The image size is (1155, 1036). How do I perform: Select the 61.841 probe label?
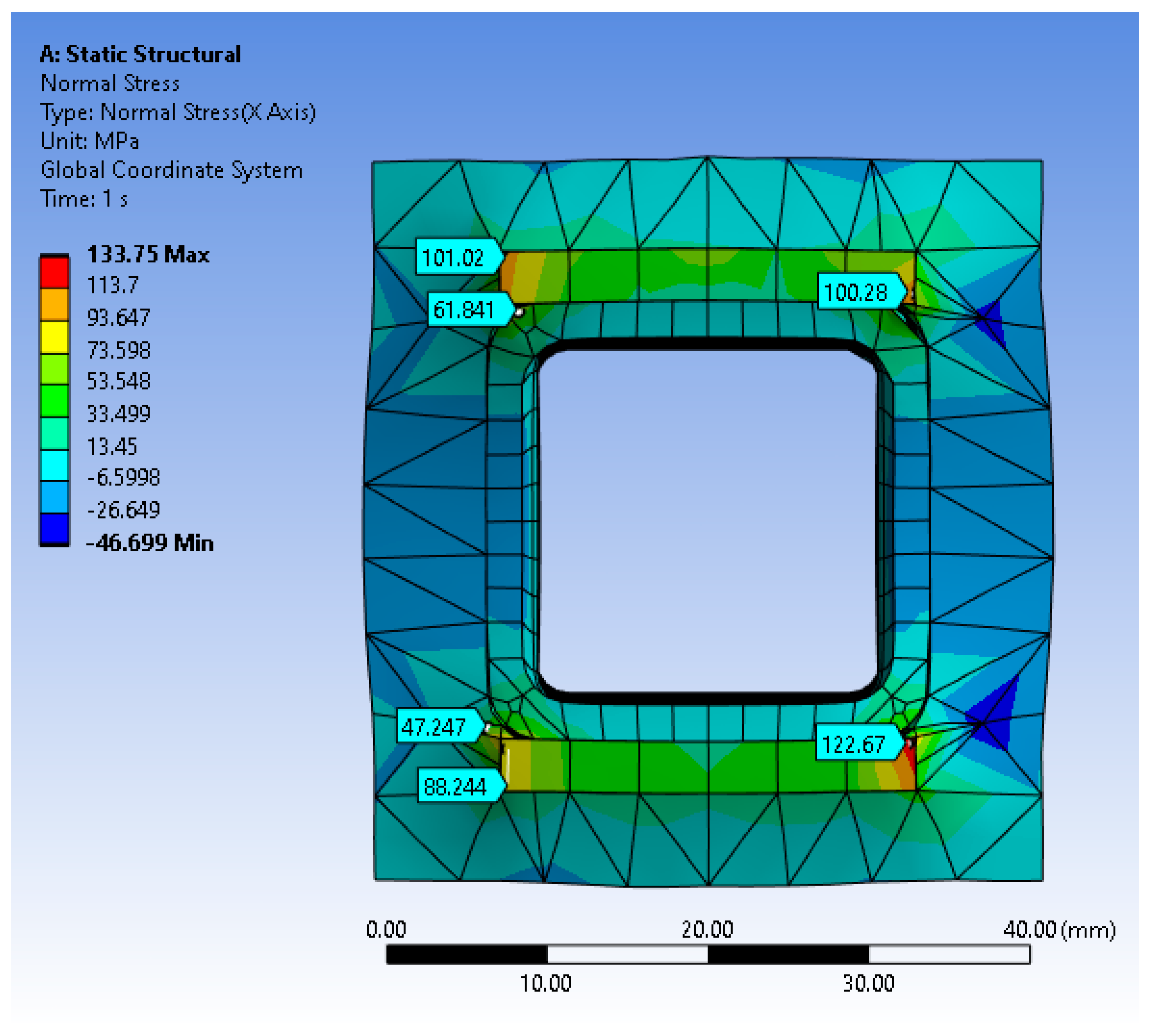[x=471, y=310]
